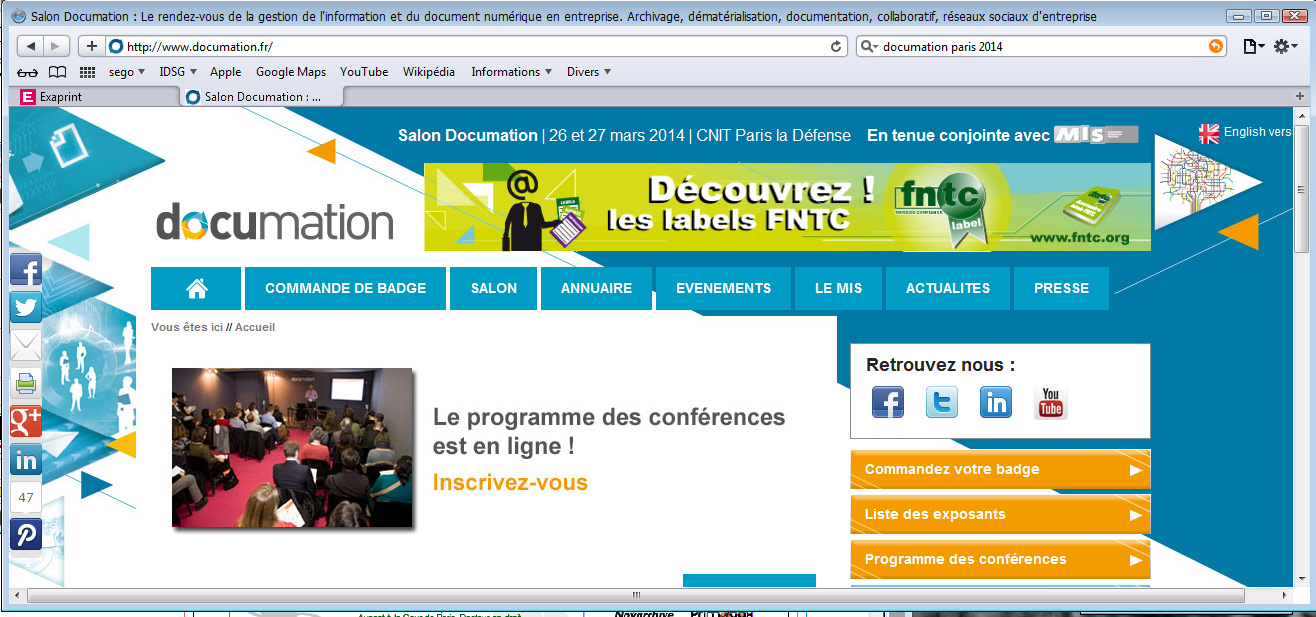Click the vertical scrollbar thumb

pyautogui.click(x=1301, y=190)
